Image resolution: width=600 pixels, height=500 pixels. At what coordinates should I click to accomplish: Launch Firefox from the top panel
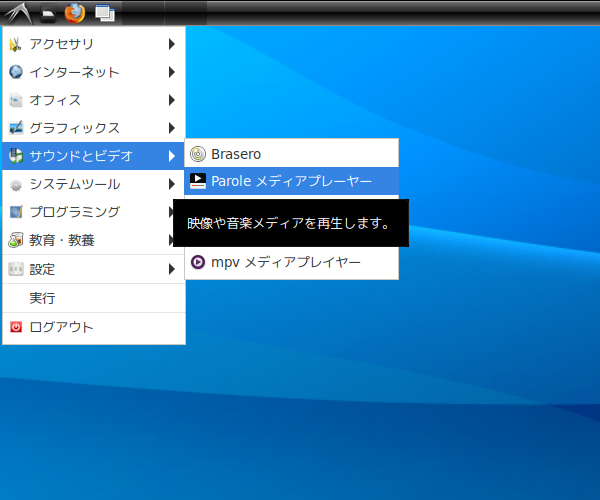click(x=75, y=13)
